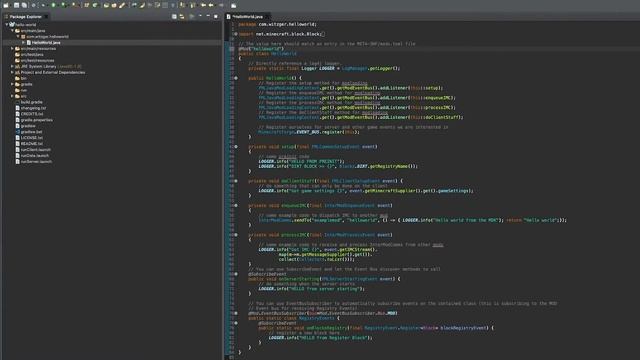The width and height of the screenshot is (640, 360).
Task: Fold the processIMC method in gutter
Action: tap(236, 235)
